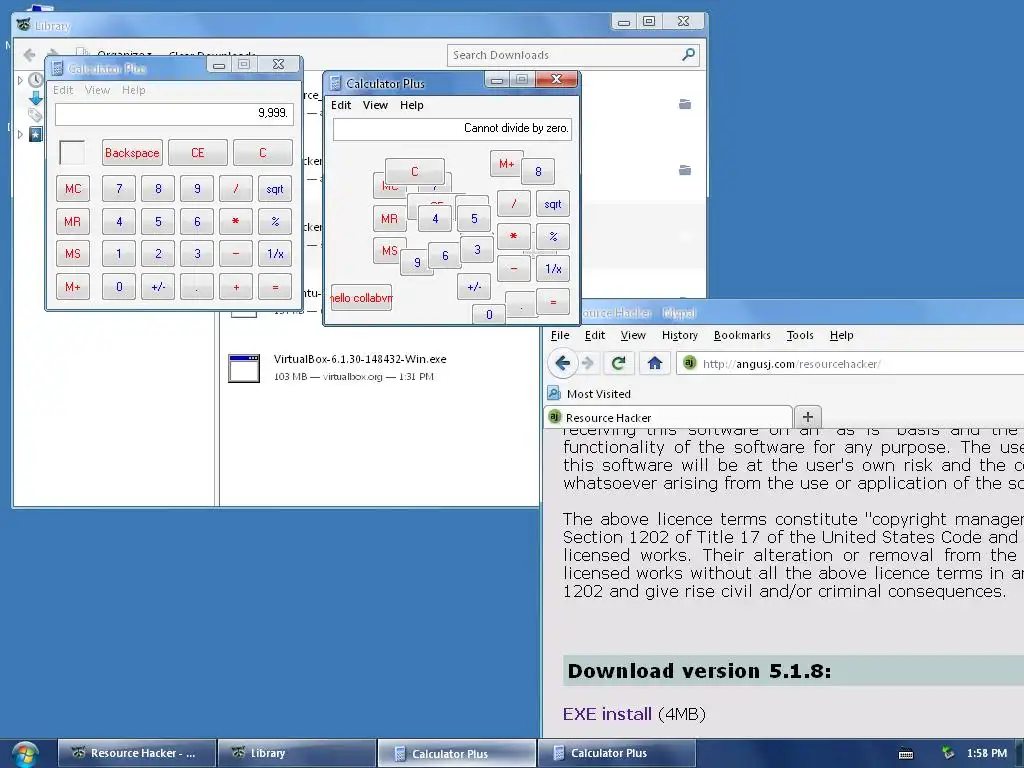
Task: Click the 8 key in divide-by-zero calculator
Action: click(538, 171)
